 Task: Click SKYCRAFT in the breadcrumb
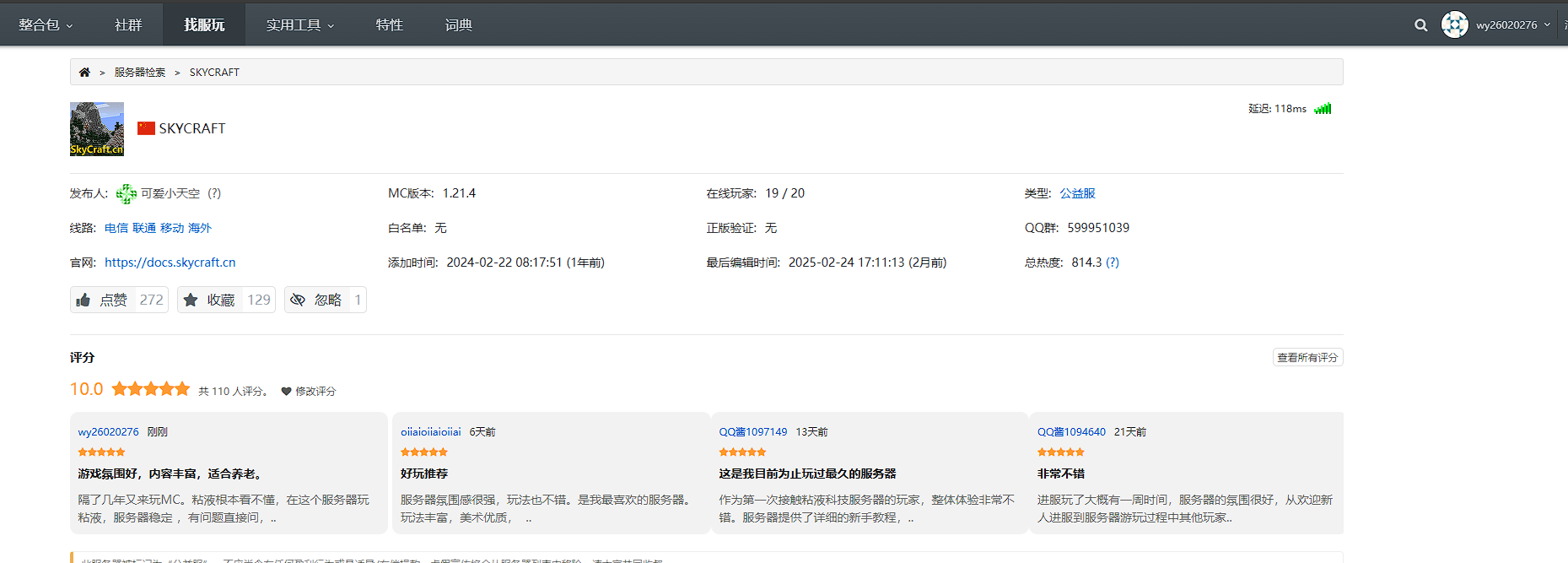pos(214,73)
